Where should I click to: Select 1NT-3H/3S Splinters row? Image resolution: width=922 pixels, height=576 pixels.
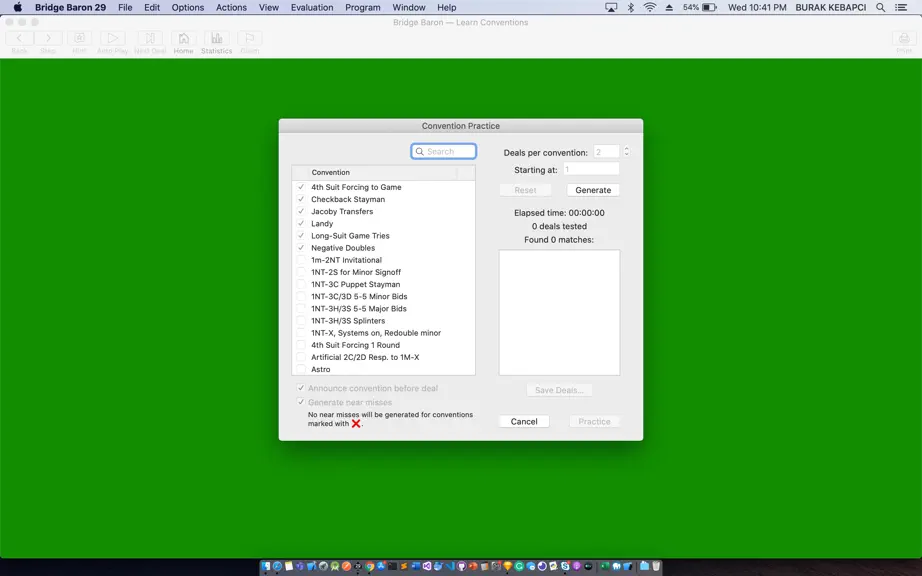[x=383, y=320]
